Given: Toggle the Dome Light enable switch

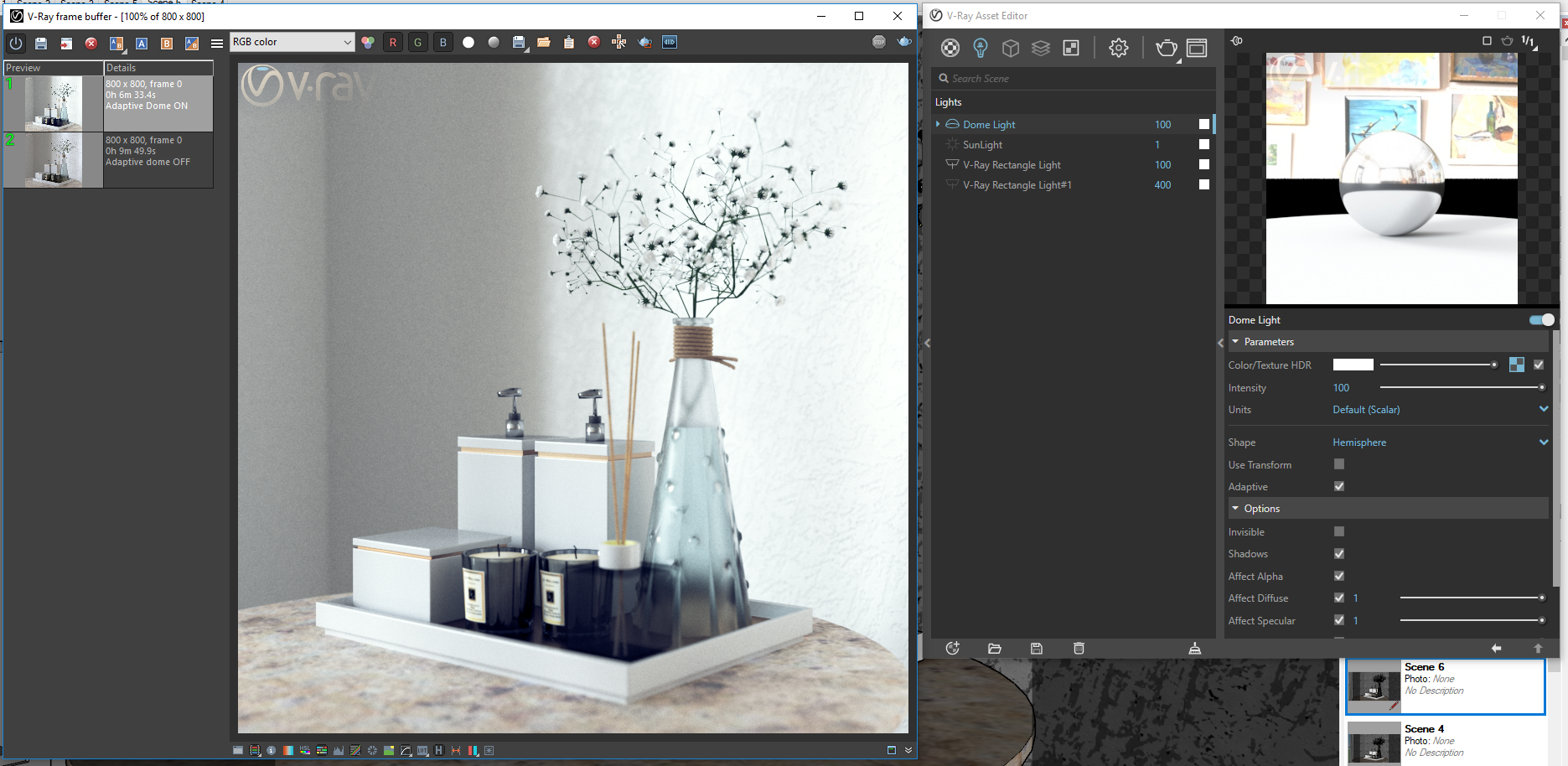Looking at the screenshot, I should [x=1541, y=319].
